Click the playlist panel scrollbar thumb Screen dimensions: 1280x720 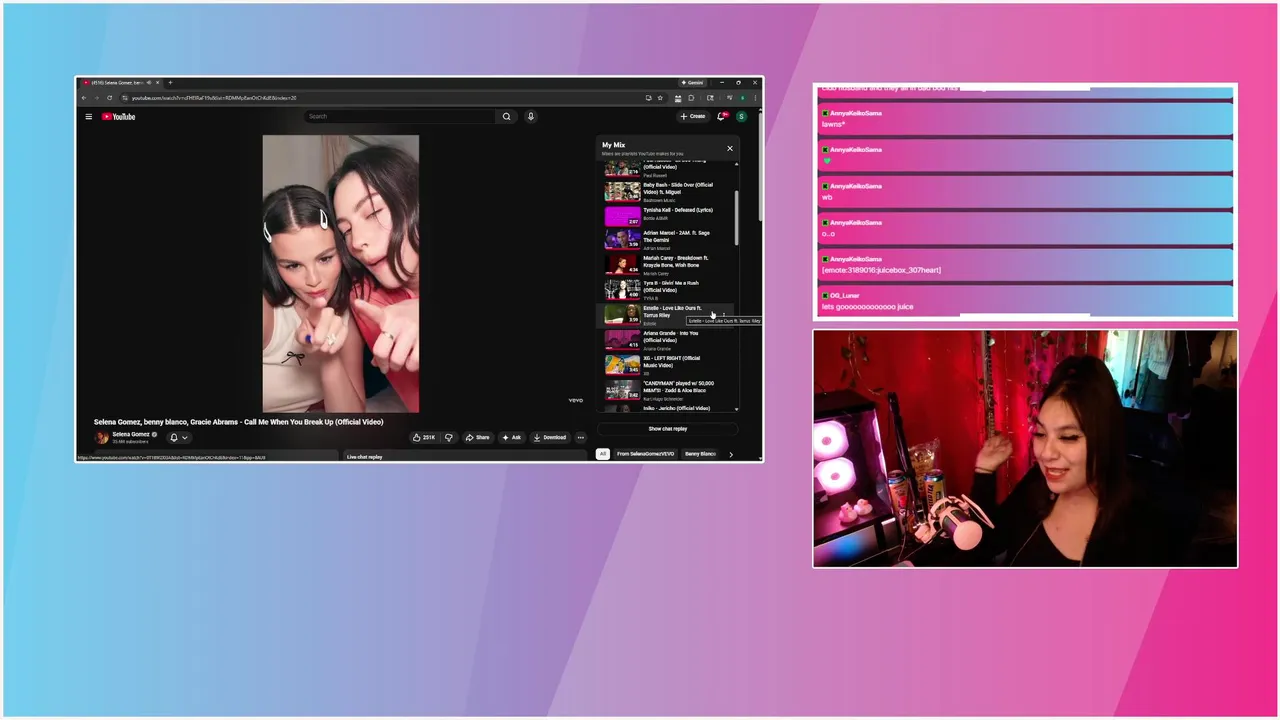click(x=737, y=218)
